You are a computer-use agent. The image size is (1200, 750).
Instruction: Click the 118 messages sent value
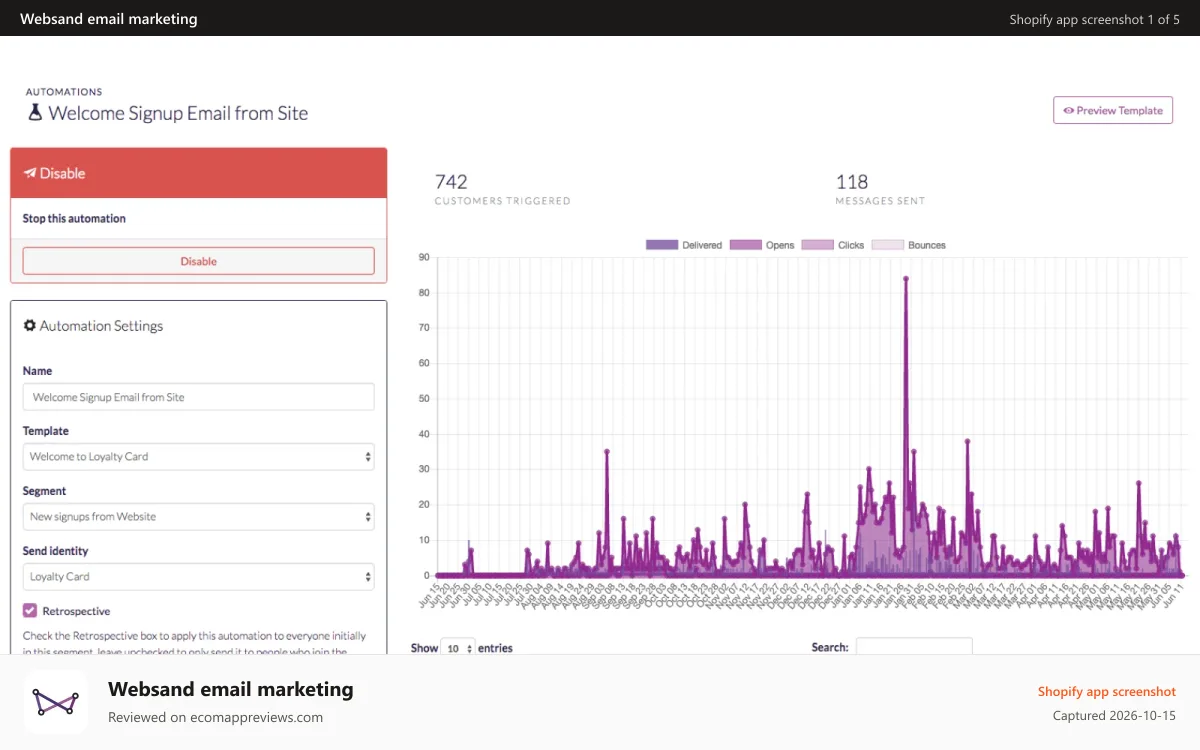(x=852, y=182)
